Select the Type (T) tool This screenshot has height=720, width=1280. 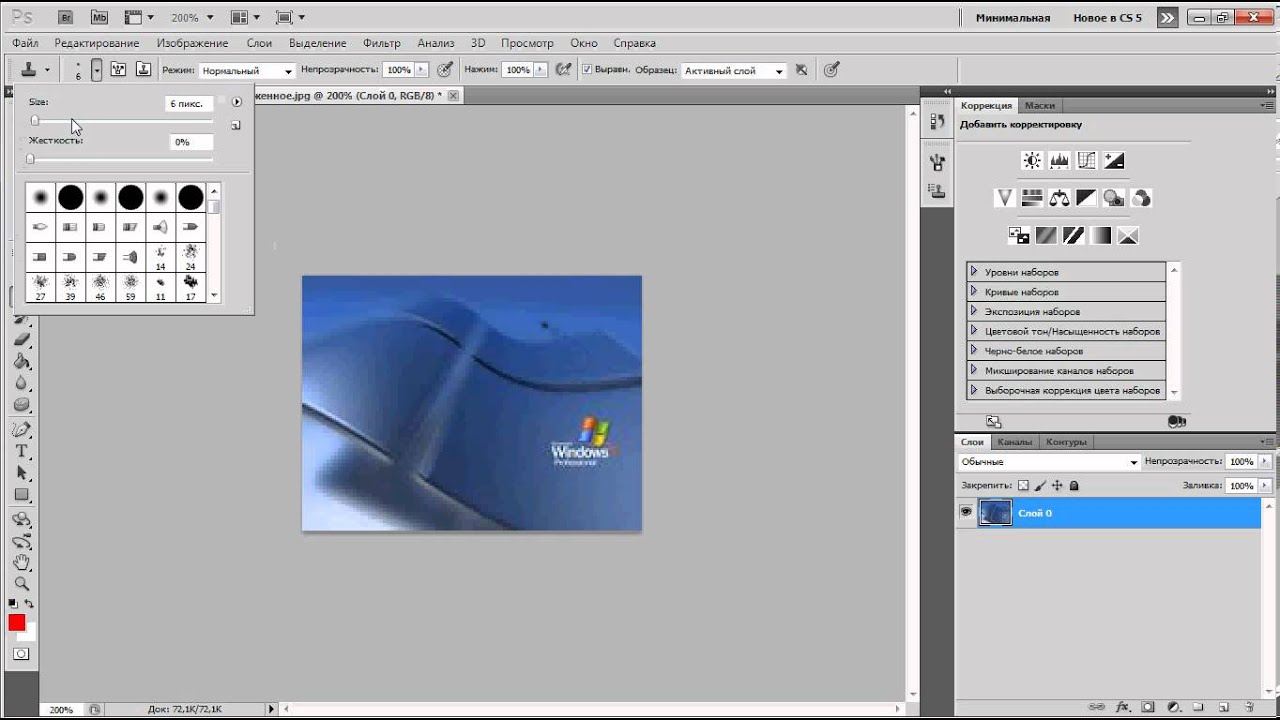[21, 451]
